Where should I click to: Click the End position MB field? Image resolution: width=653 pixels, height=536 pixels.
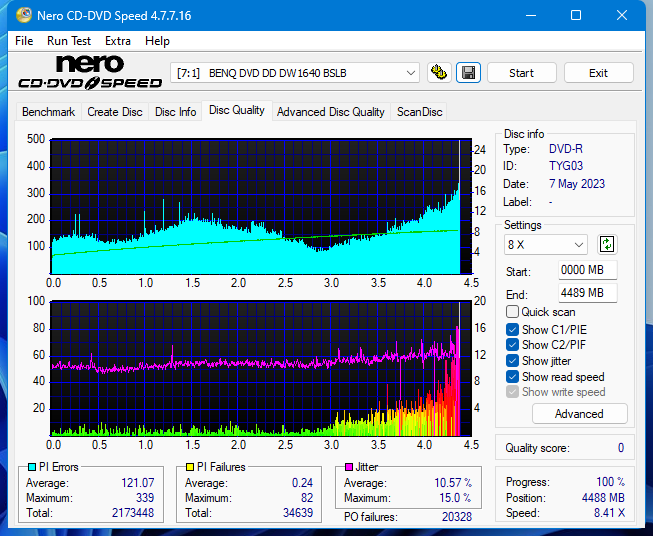pos(587,293)
